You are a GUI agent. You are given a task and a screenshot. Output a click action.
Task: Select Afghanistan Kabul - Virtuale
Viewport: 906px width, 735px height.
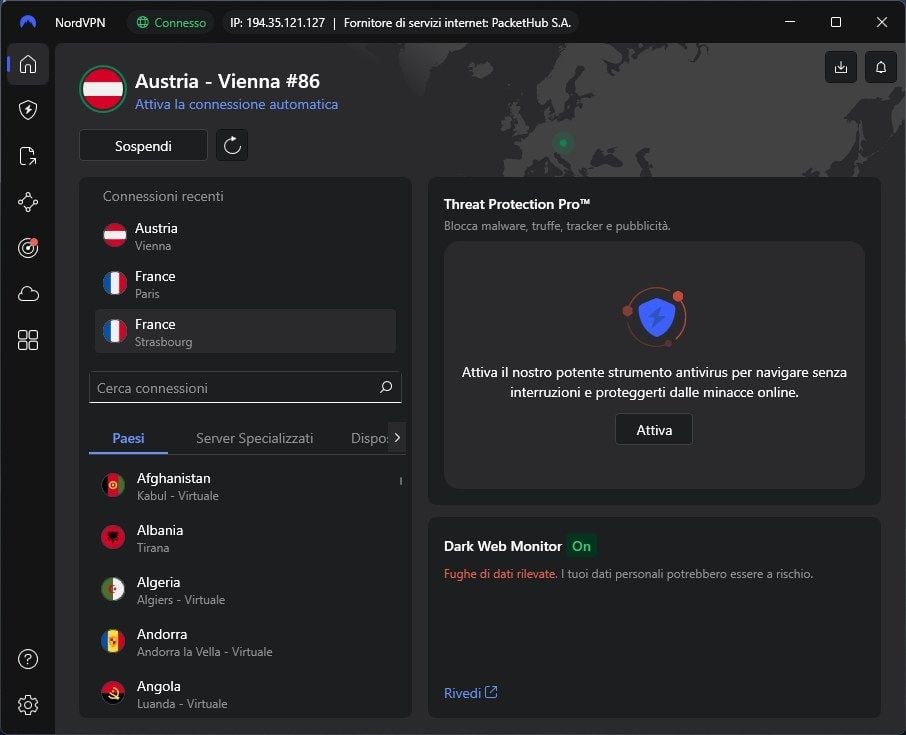click(x=245, y=486)
